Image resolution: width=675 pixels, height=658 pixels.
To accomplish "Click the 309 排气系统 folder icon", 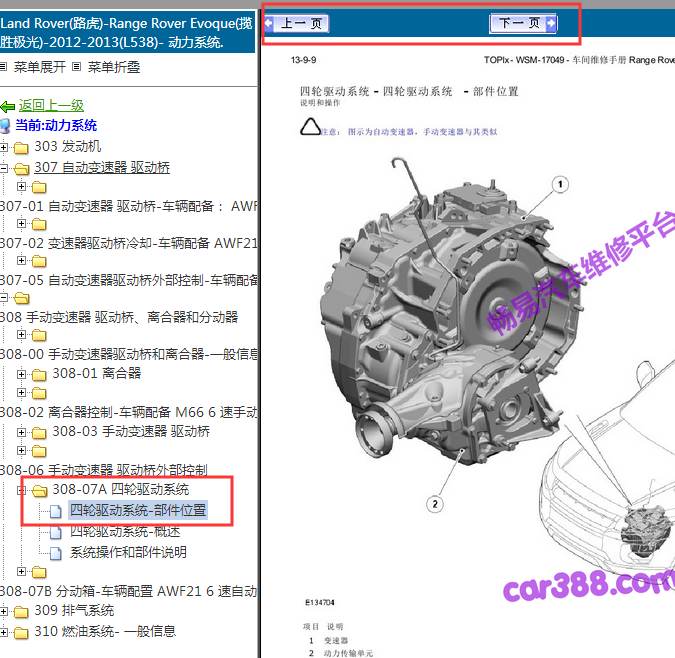I will pyautogui.click(x=21, y=612).
